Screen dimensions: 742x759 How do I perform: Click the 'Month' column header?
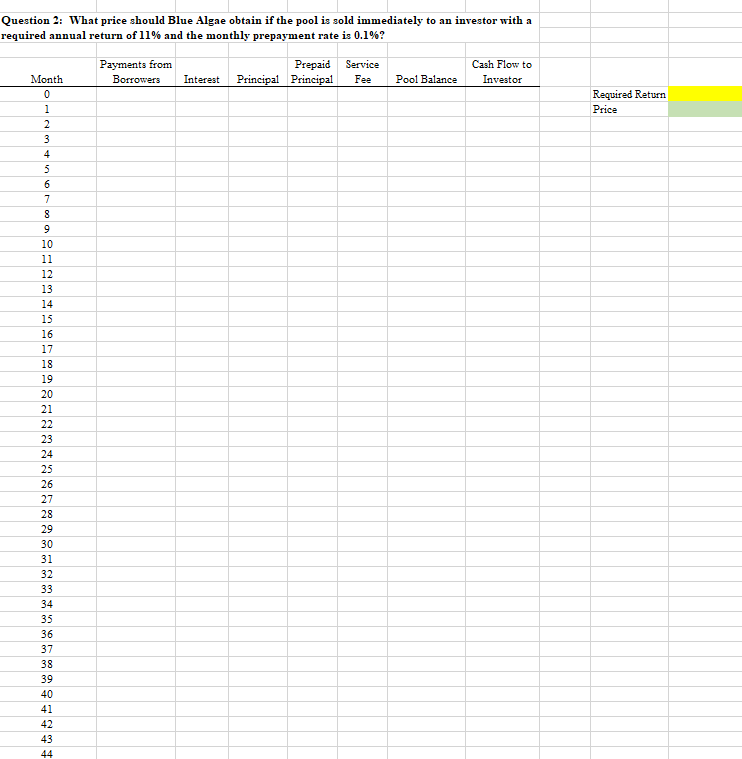[47, 79]
